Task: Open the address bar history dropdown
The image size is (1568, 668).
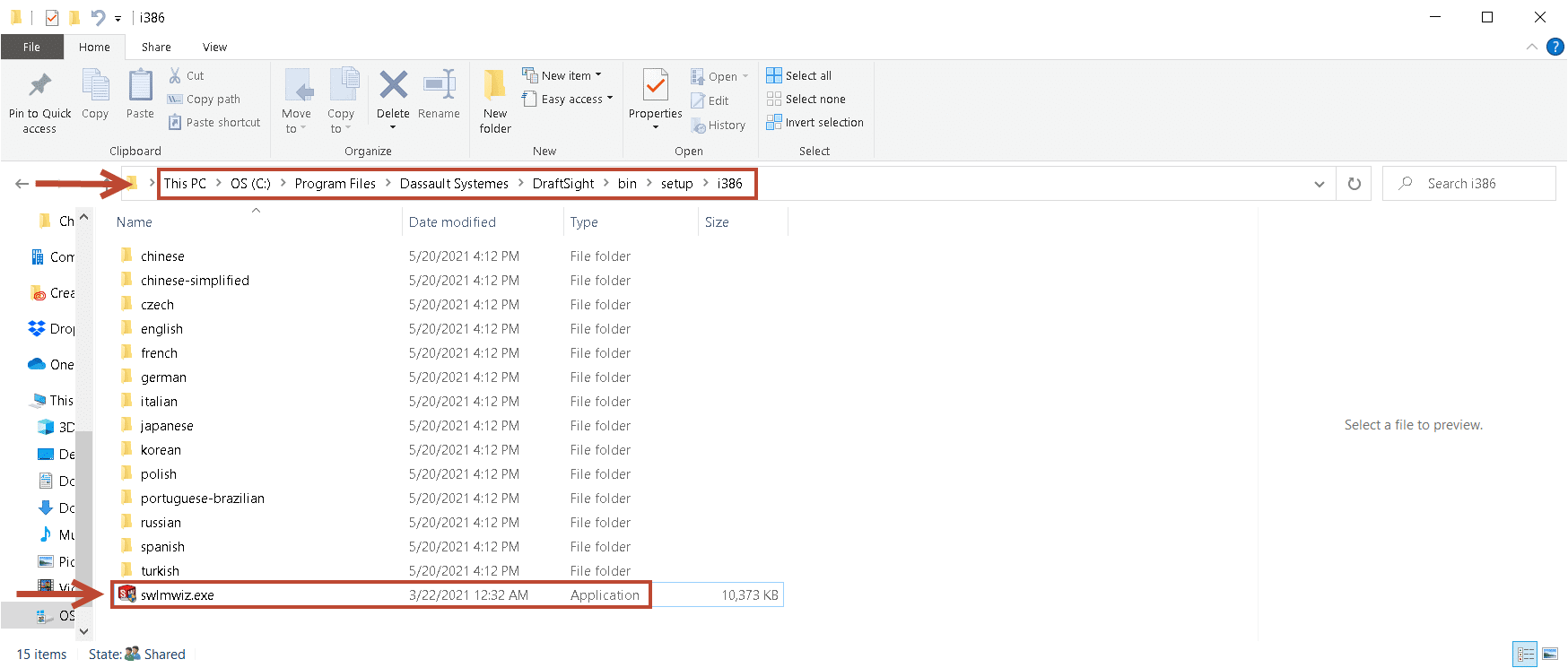Action: [1320, 184]
